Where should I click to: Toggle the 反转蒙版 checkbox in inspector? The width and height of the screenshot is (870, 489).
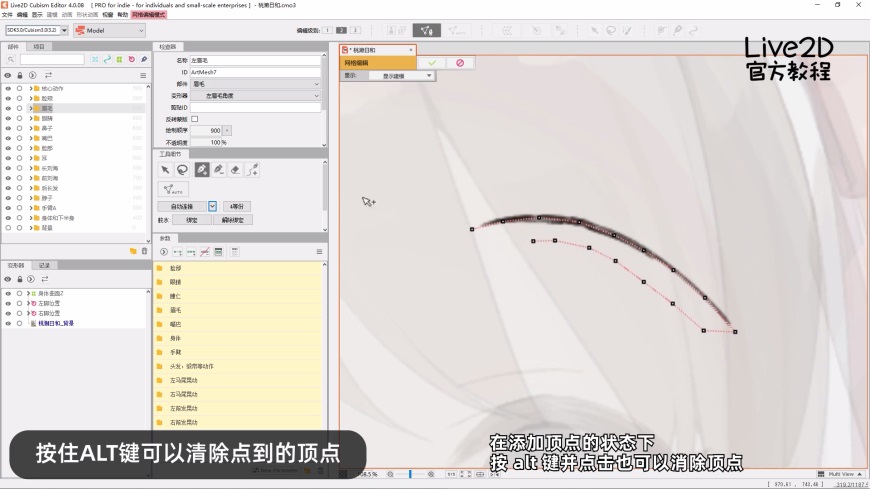pos(195,119)
